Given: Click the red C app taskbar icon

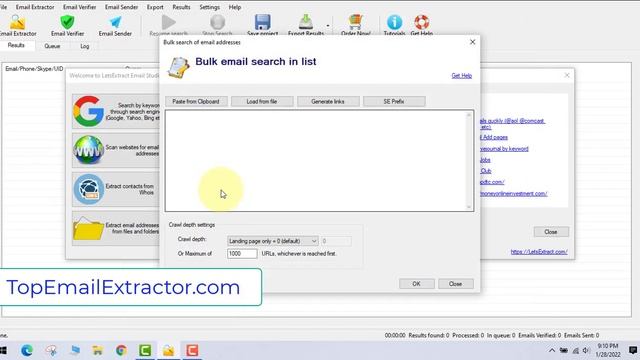Looking at the screenshot, I should [x=192, y=350].
